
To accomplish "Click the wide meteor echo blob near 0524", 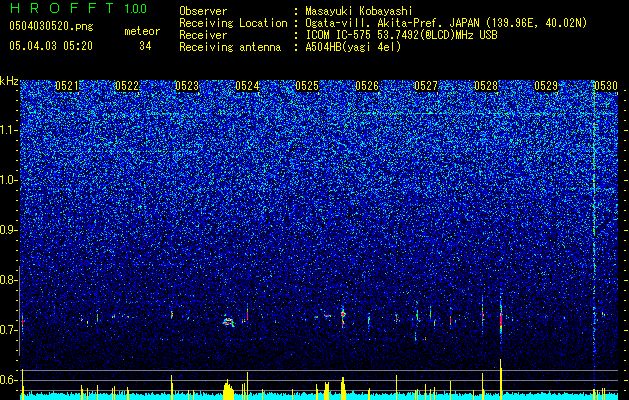I will coord(229,321).
